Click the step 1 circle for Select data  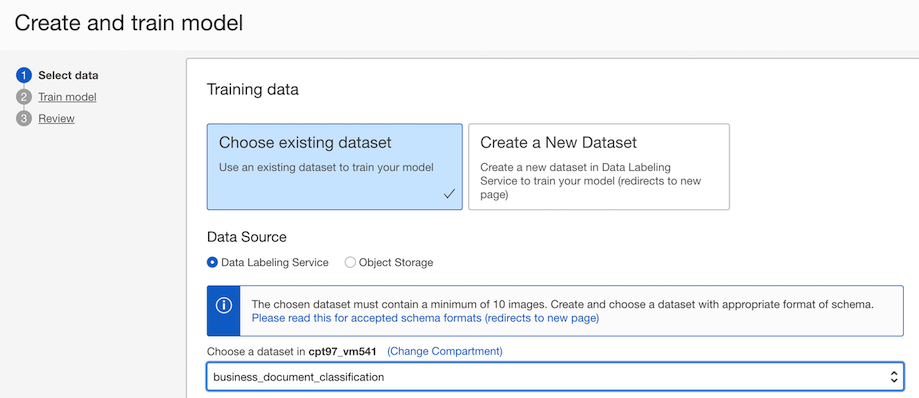pos(24,75)
